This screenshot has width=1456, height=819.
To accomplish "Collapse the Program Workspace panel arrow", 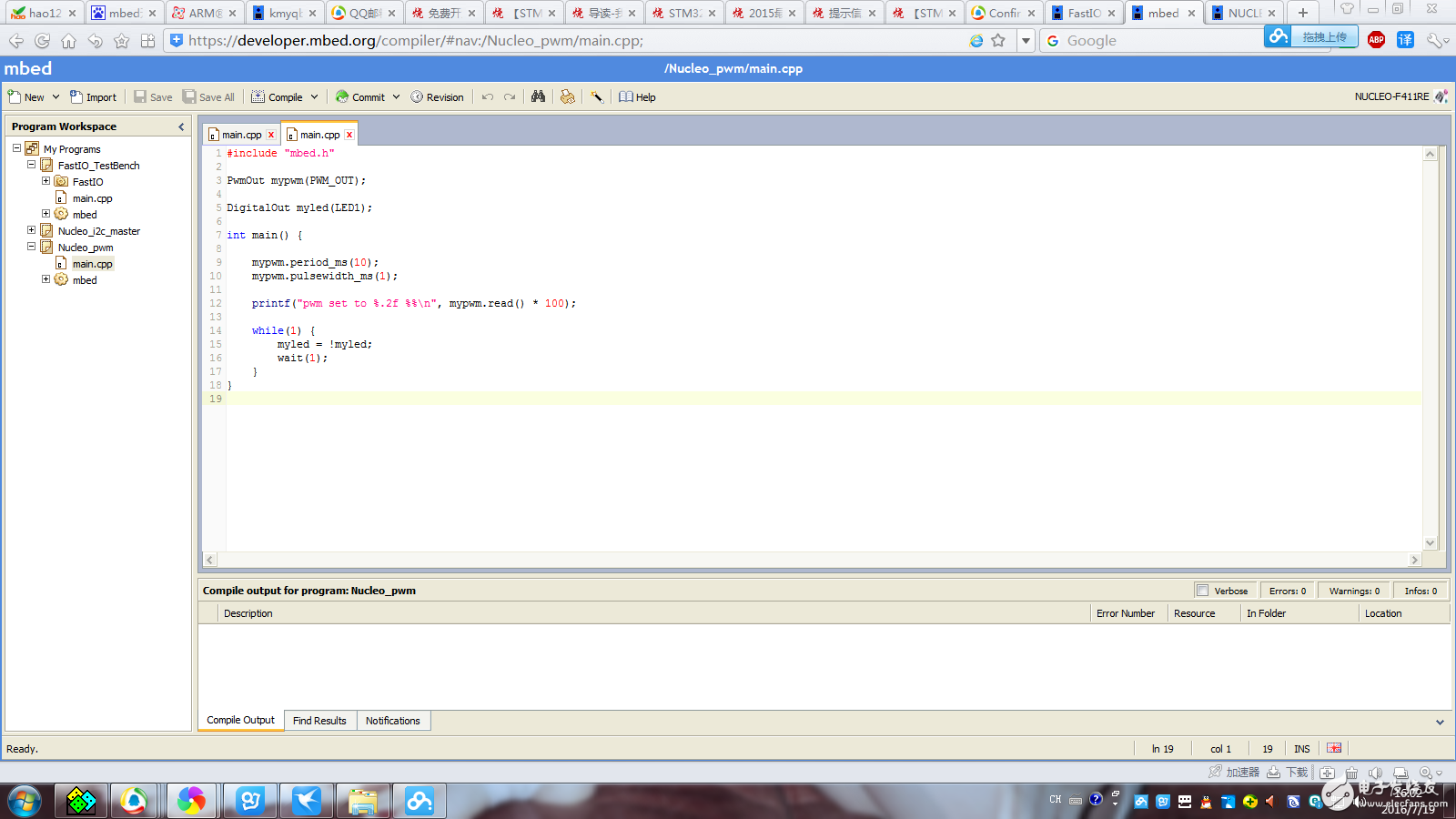I will coord(181,126).
